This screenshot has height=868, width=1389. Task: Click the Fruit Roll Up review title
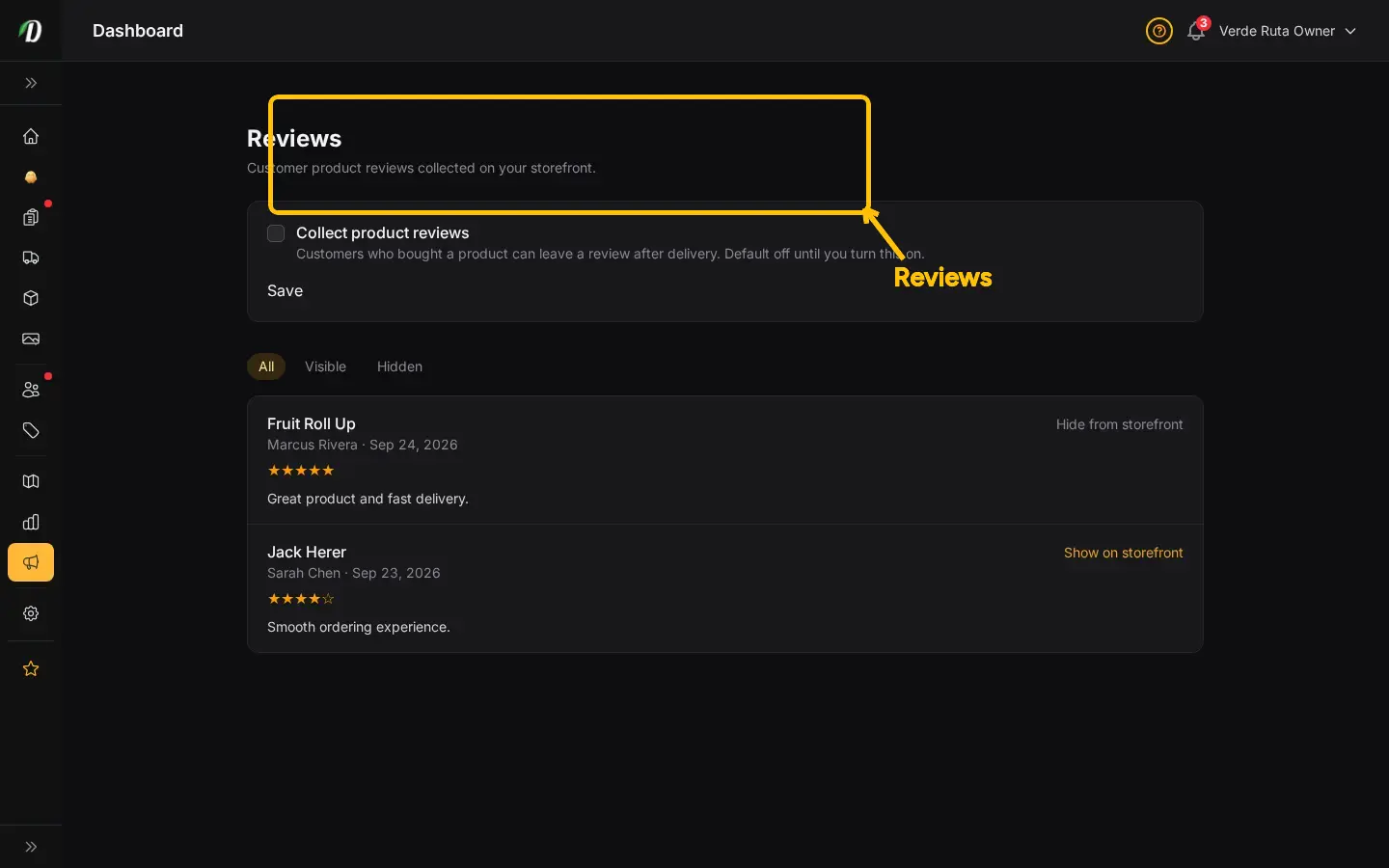[311, 423]
